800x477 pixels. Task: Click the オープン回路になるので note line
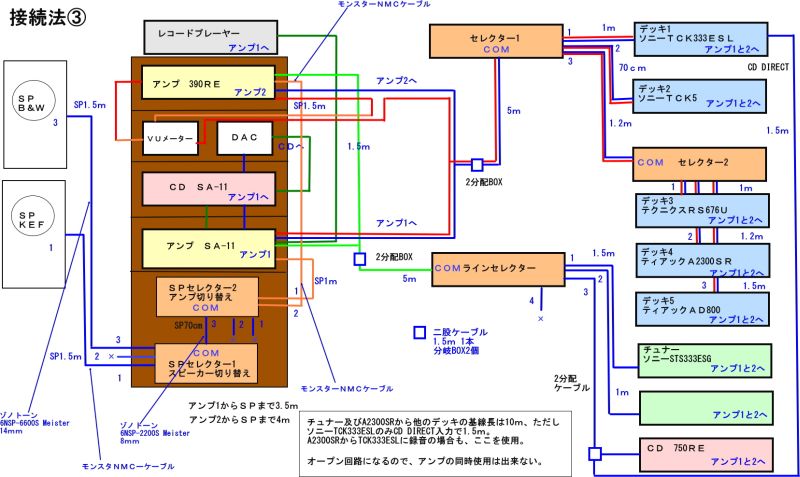424,461
